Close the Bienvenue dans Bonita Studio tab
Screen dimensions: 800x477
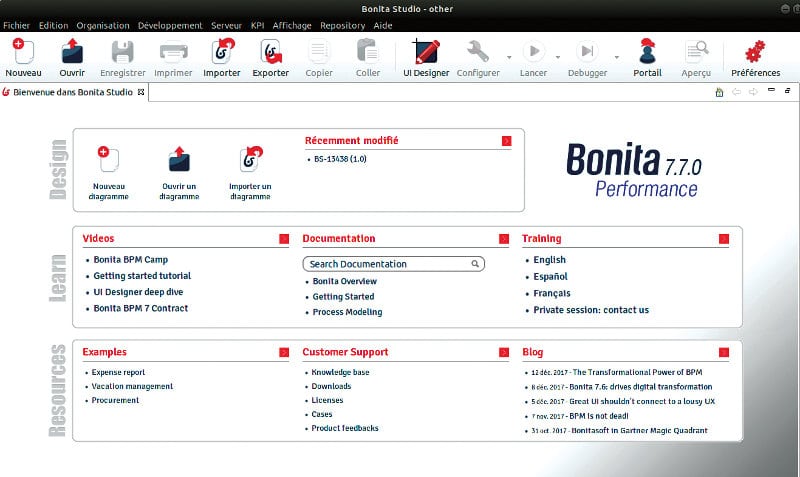click(141, 92)
